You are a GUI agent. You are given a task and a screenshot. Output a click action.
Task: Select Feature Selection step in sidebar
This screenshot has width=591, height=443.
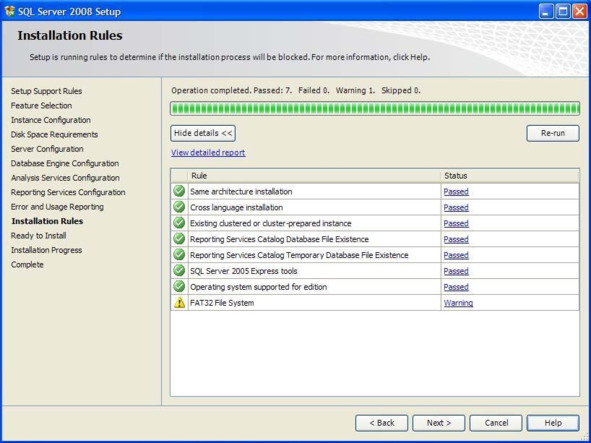pyautogui.click(x=41, y=106)
